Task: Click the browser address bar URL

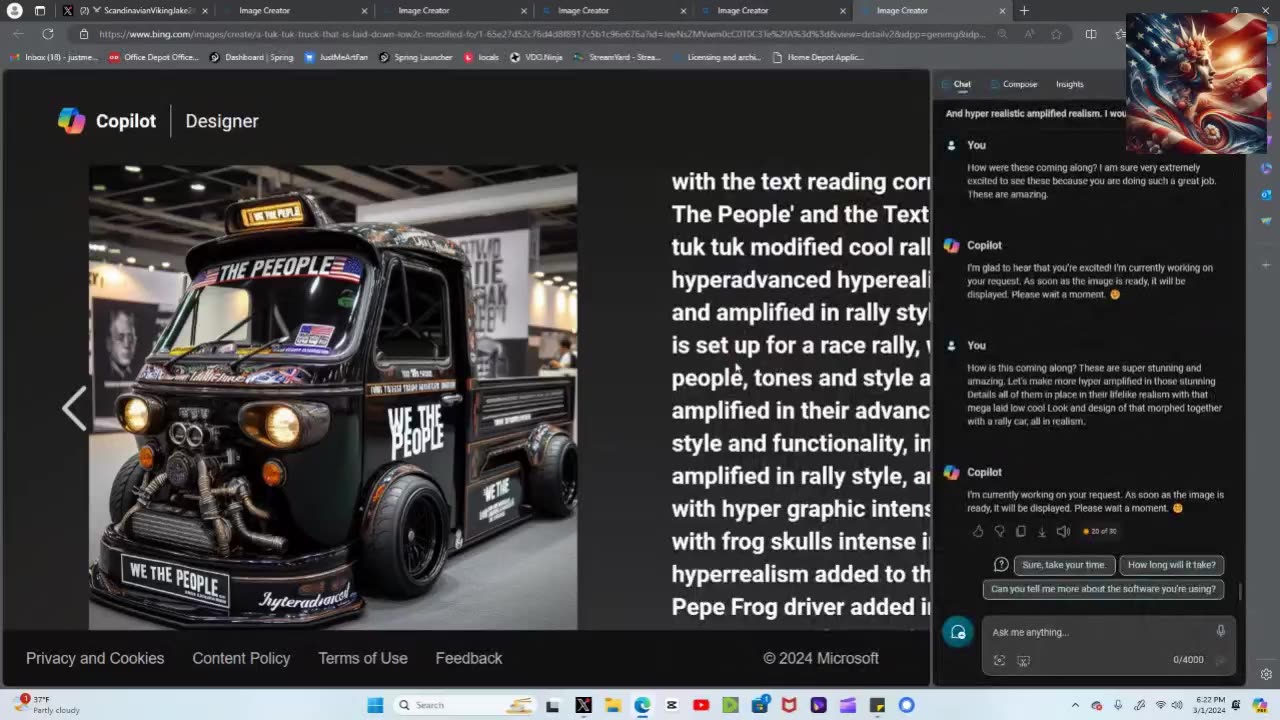Action: pos(540,34)
